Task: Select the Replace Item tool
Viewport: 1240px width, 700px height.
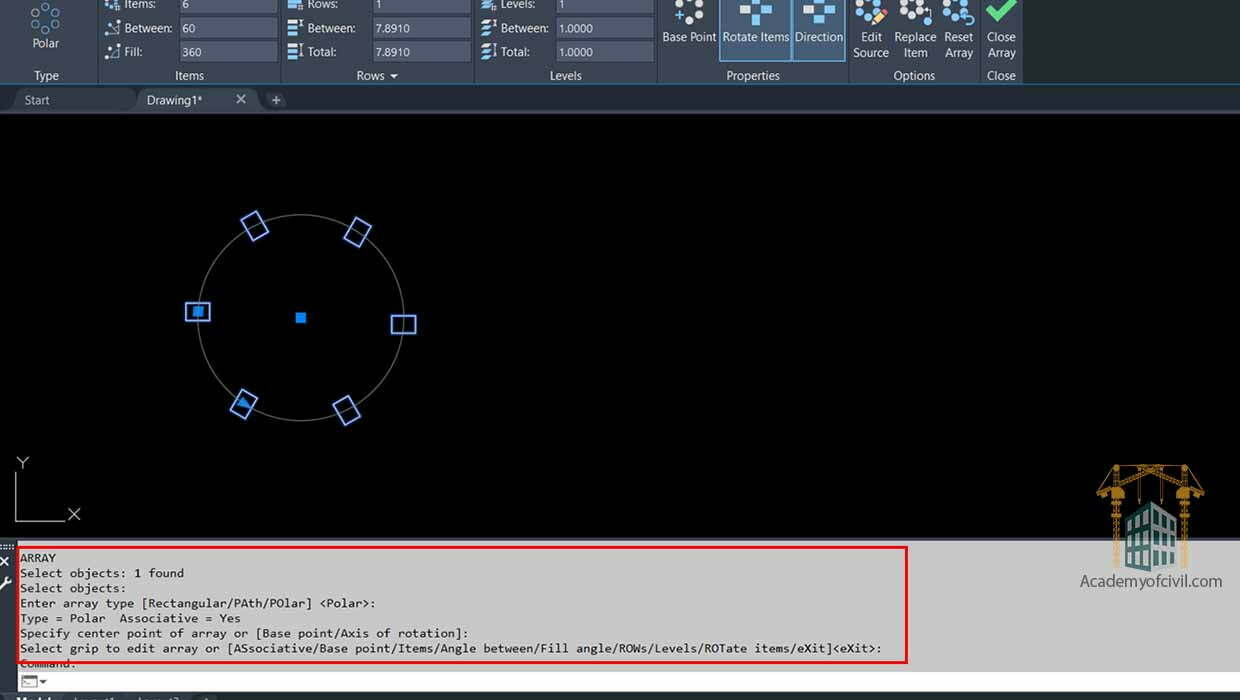Action: (915, 30)
